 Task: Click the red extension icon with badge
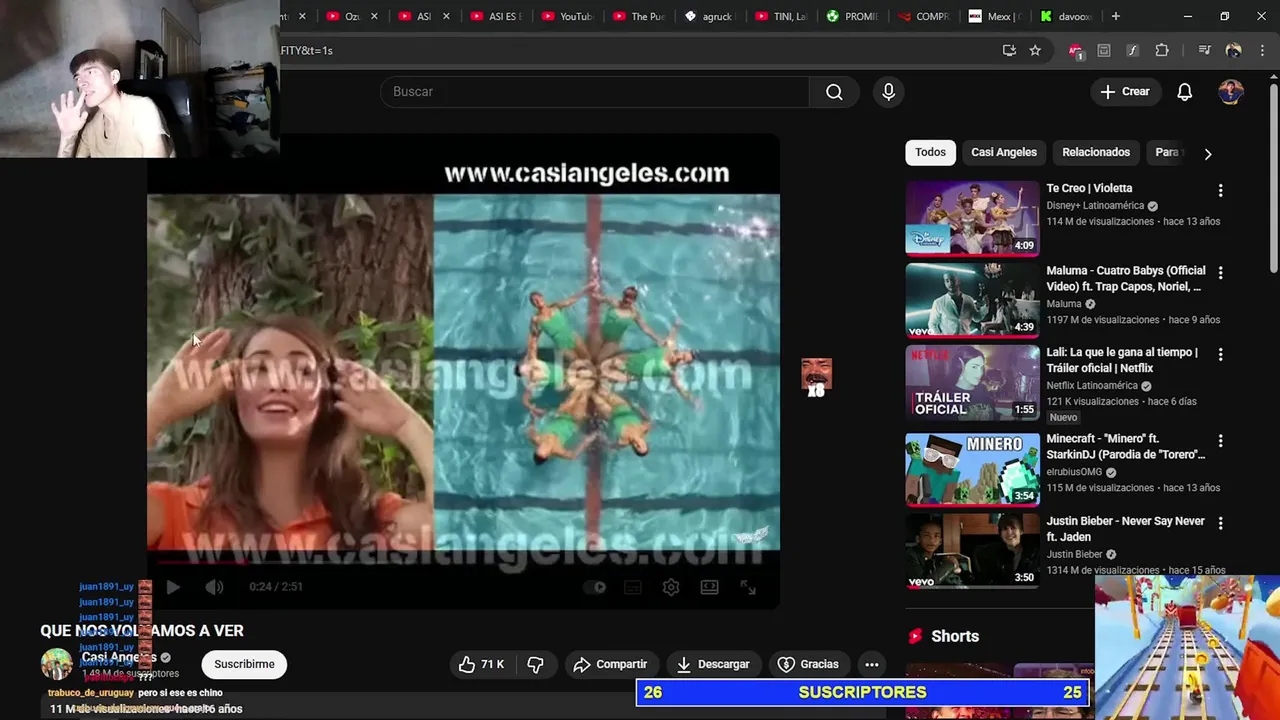(1075, 51)
